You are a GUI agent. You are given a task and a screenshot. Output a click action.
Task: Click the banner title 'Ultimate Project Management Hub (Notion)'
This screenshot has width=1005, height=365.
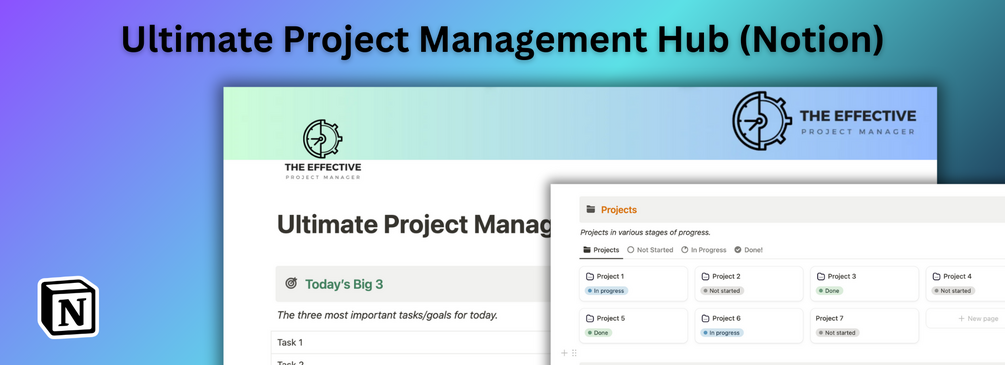(x=502, y=40)
